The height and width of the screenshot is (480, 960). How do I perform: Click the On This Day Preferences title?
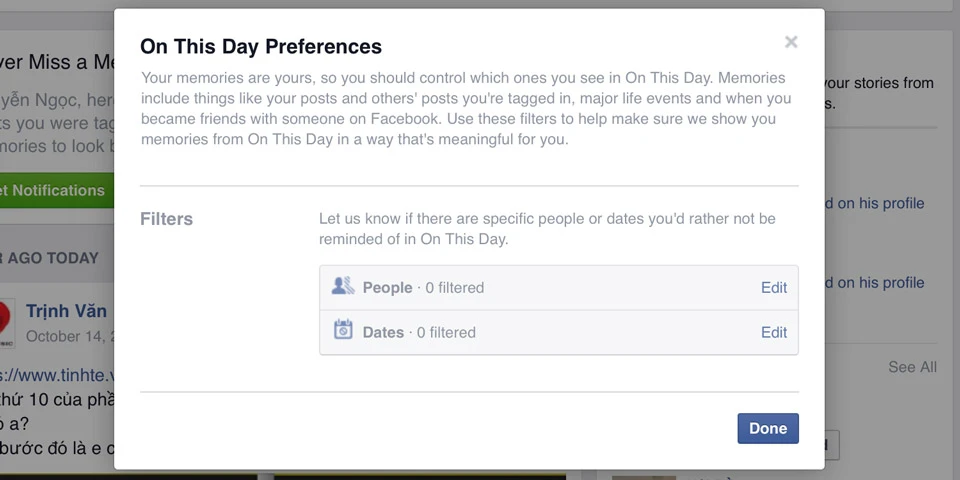click(261, 46)
